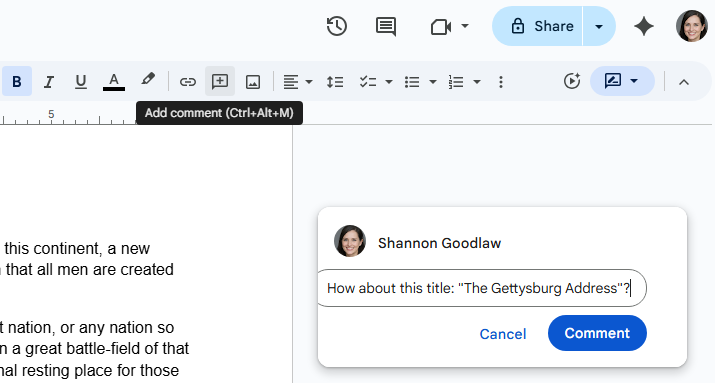Click the name Shannon Goodlaw
The image size is (715, 383).
[440, 243]
